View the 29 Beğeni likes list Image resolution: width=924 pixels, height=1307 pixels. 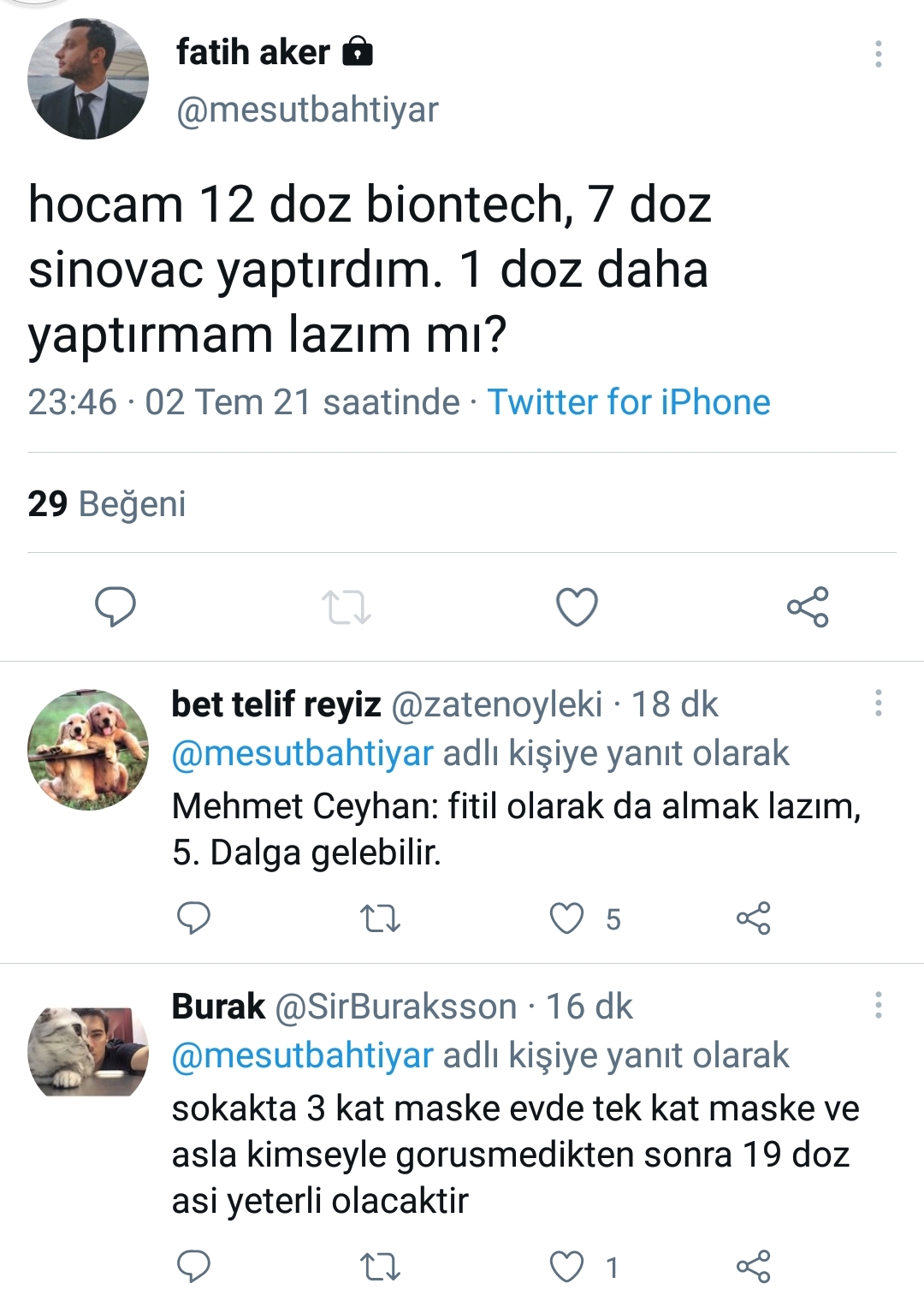coord(107,503)
